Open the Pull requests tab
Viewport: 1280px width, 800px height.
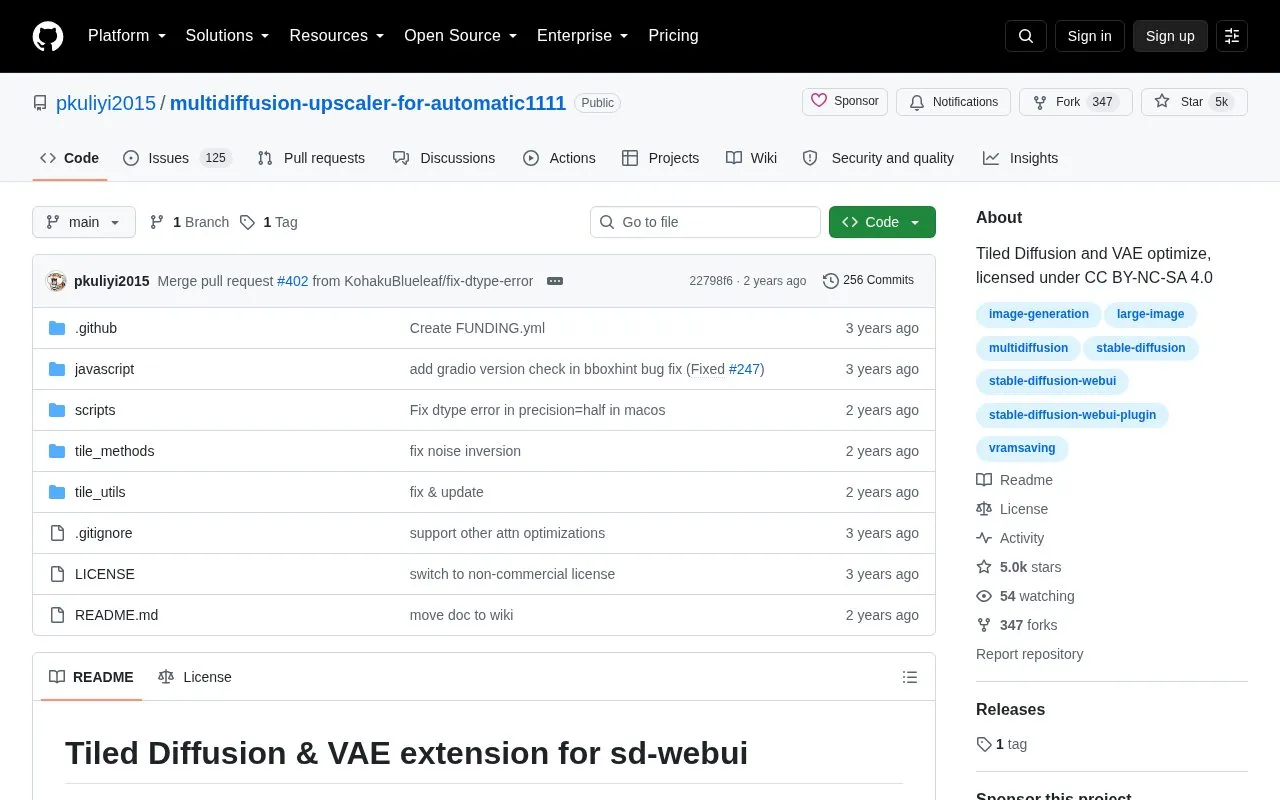click(x=311, y=158)
